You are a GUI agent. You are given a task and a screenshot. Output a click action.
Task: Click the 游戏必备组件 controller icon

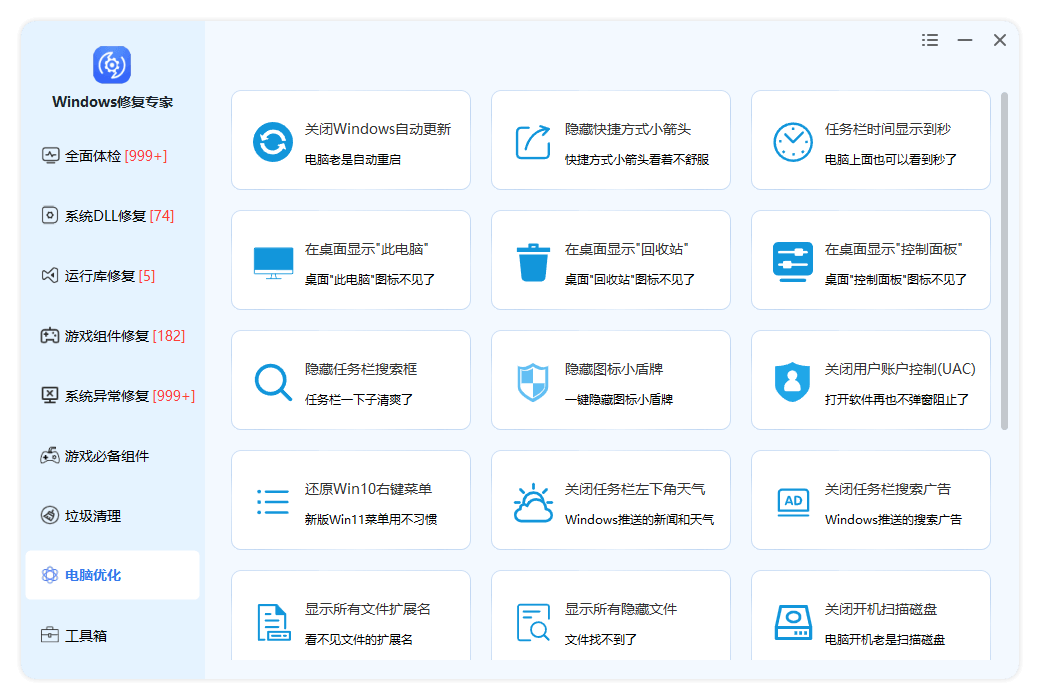coord(50,456)
